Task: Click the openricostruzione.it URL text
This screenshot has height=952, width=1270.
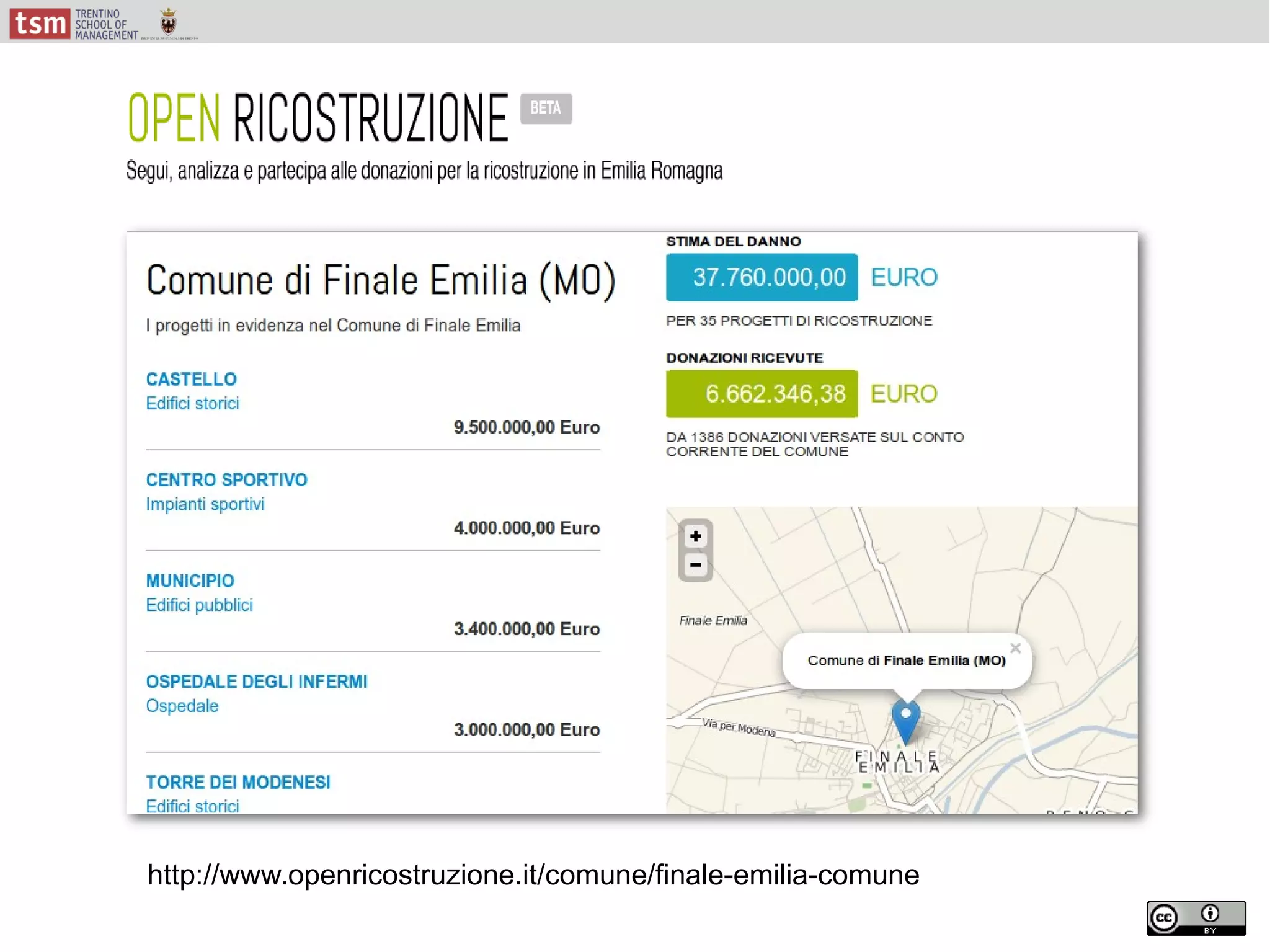Action: click(x=533, y=875)
